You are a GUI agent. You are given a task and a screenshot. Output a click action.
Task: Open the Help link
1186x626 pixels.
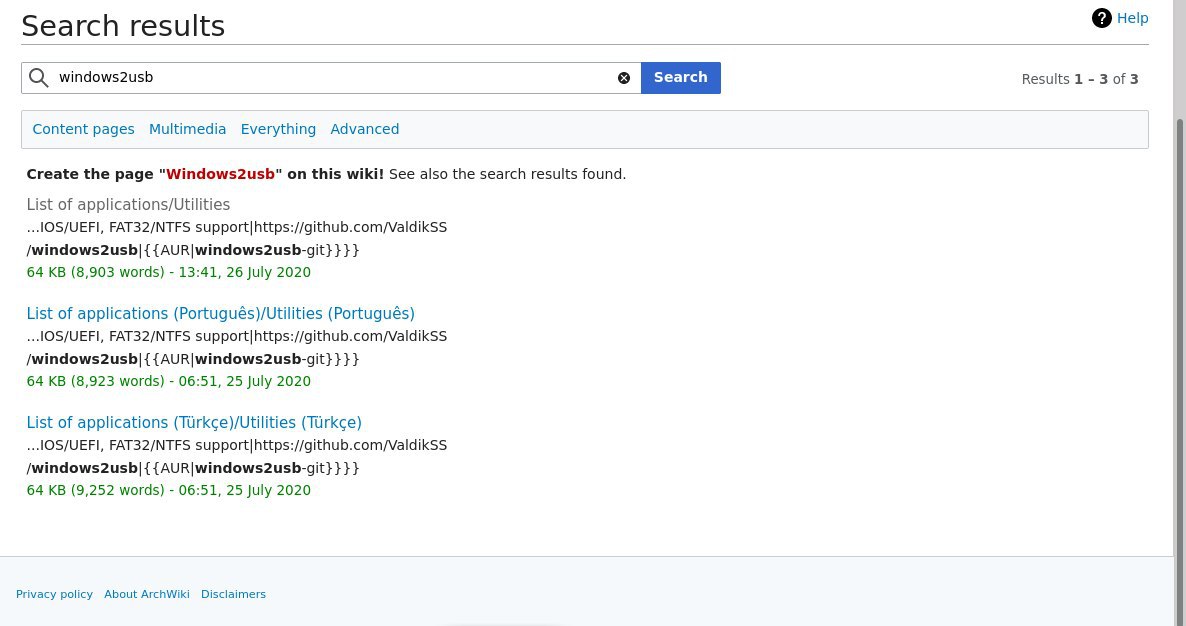pos(1132,18)
